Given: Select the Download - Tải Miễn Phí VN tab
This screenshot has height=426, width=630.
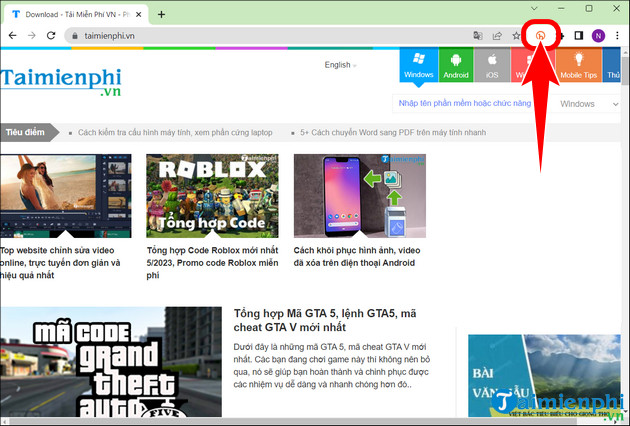Looking at the screenshot, I should click(x=77, y=14).
